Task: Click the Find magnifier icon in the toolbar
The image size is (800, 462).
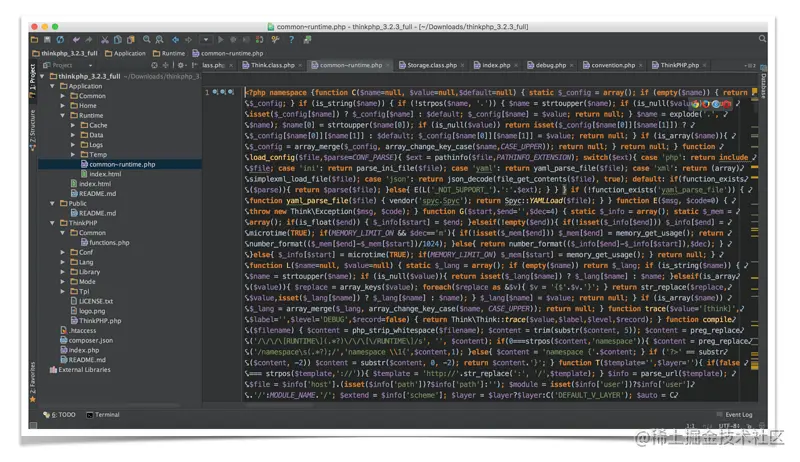Action: click(x=147, y=39)
